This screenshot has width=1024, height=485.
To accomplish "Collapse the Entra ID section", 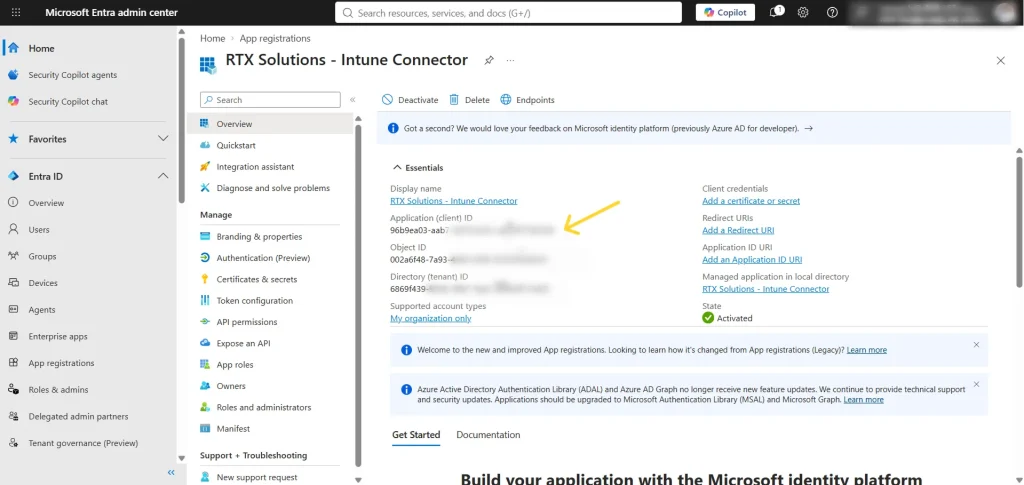I will (x=163, y=176).
